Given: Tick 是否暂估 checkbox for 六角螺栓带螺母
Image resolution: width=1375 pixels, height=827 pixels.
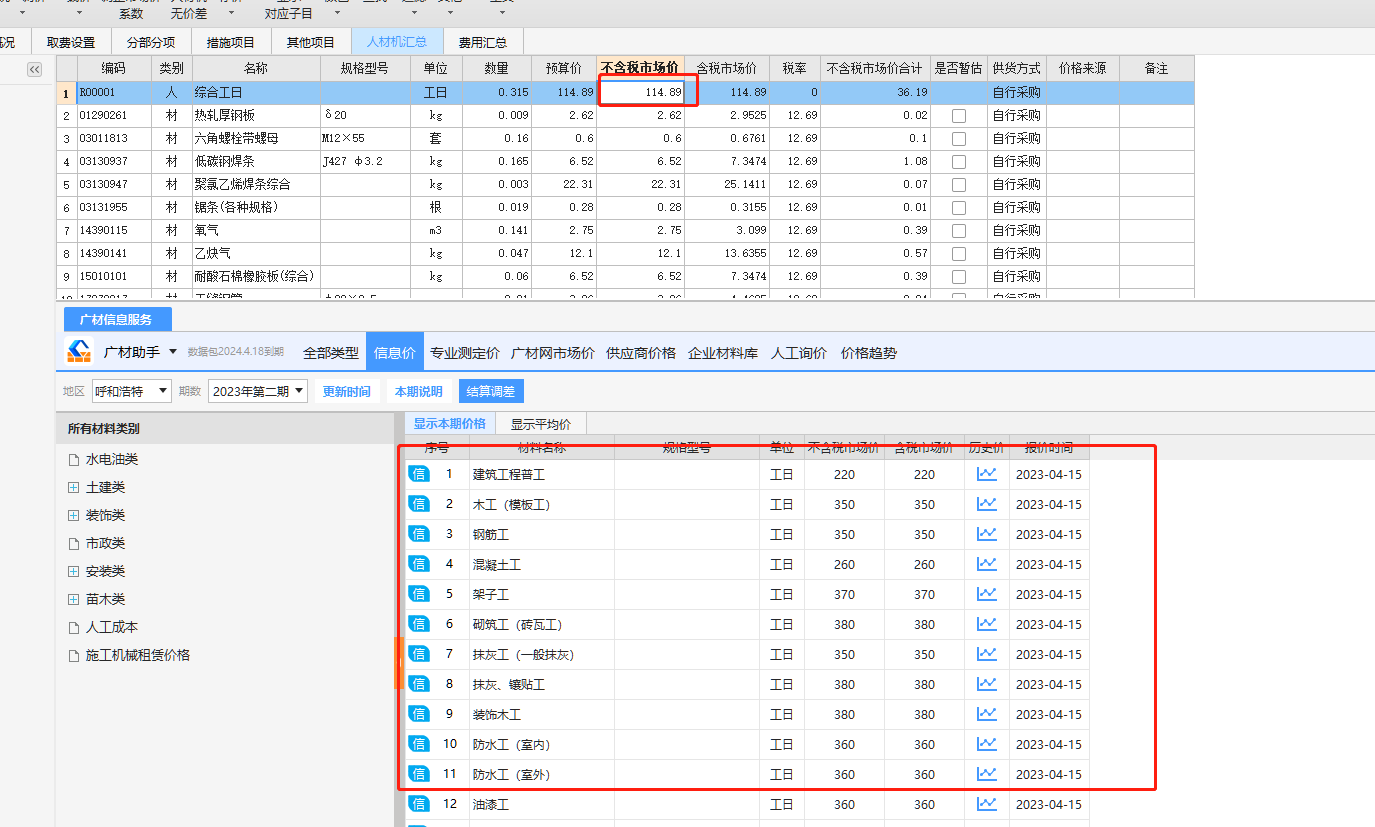Looking at the screenshot, I should 959,139.
